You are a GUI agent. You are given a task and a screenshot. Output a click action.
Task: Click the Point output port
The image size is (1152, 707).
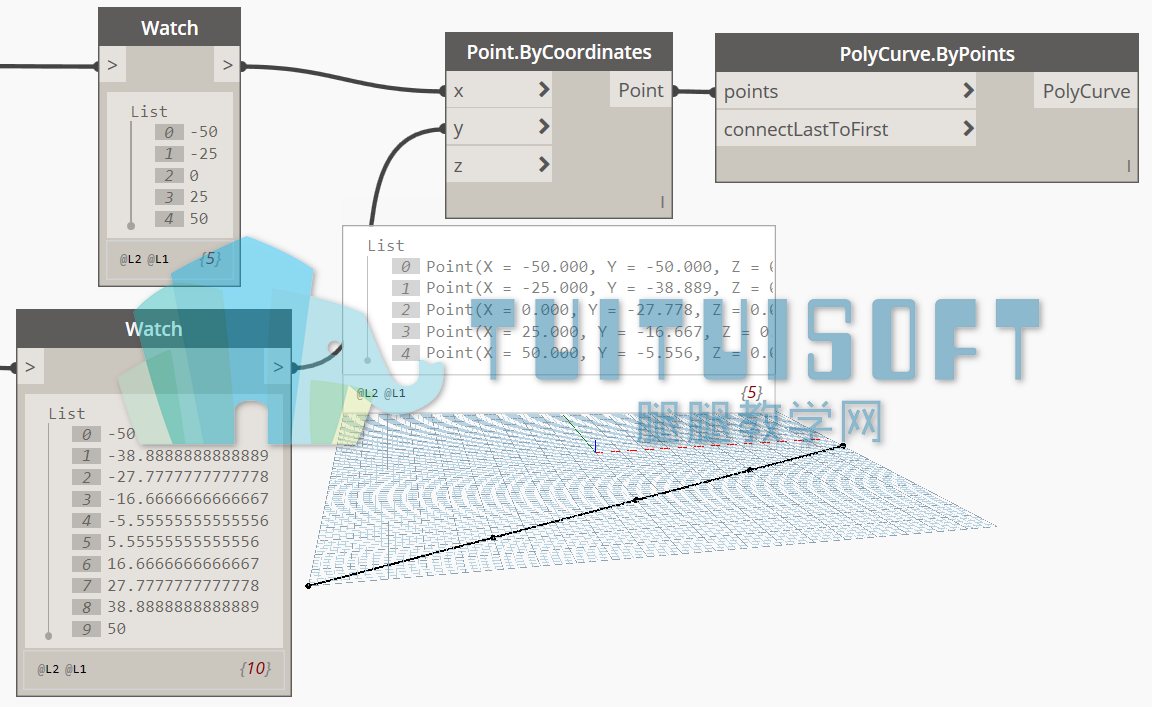641,90
